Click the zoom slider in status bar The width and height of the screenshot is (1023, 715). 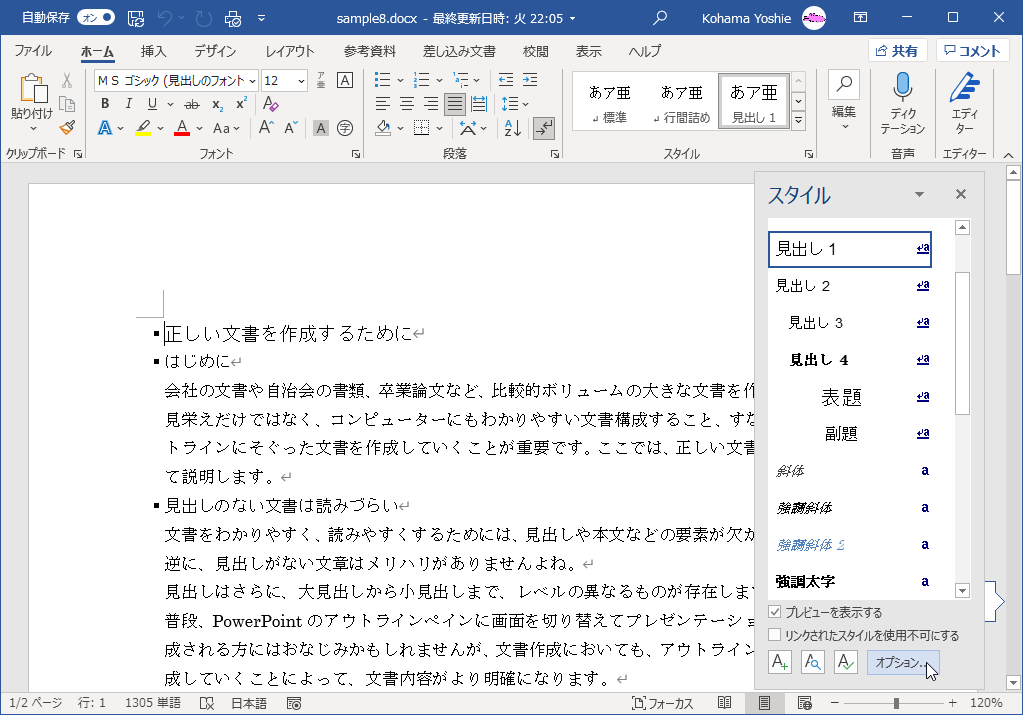click(895, 703)
